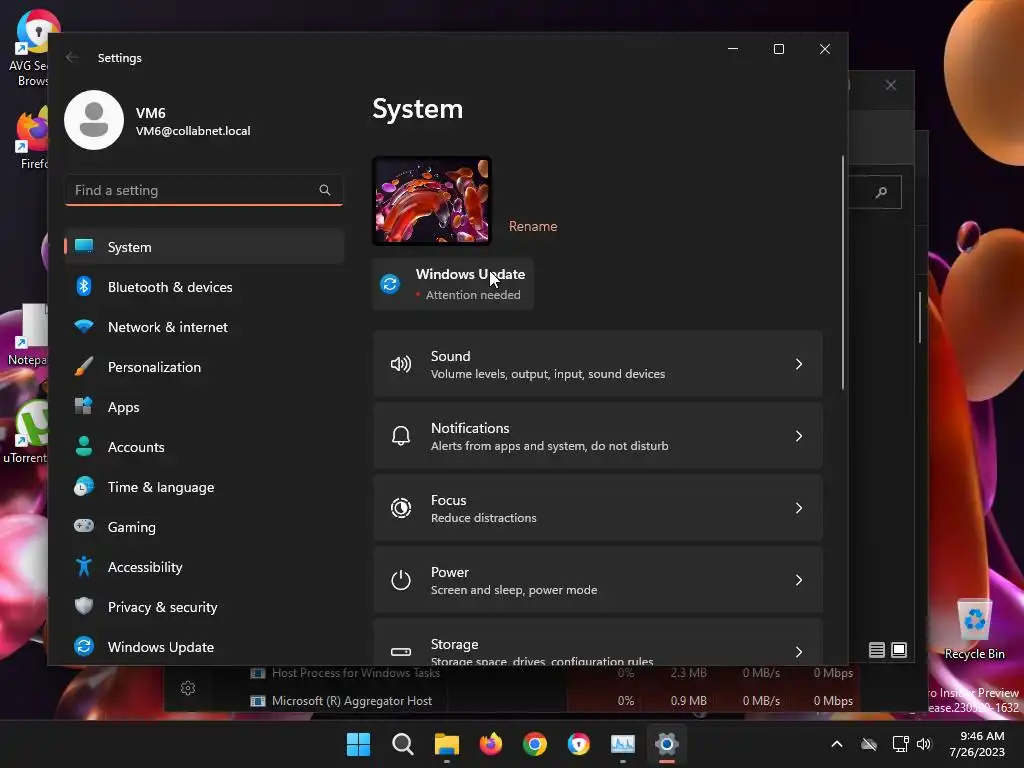The height and width of the screenshot is (768, 1024).
Task: Open File Explorer from taskbar
Action: pyautogui.click(x=447, y=744)
